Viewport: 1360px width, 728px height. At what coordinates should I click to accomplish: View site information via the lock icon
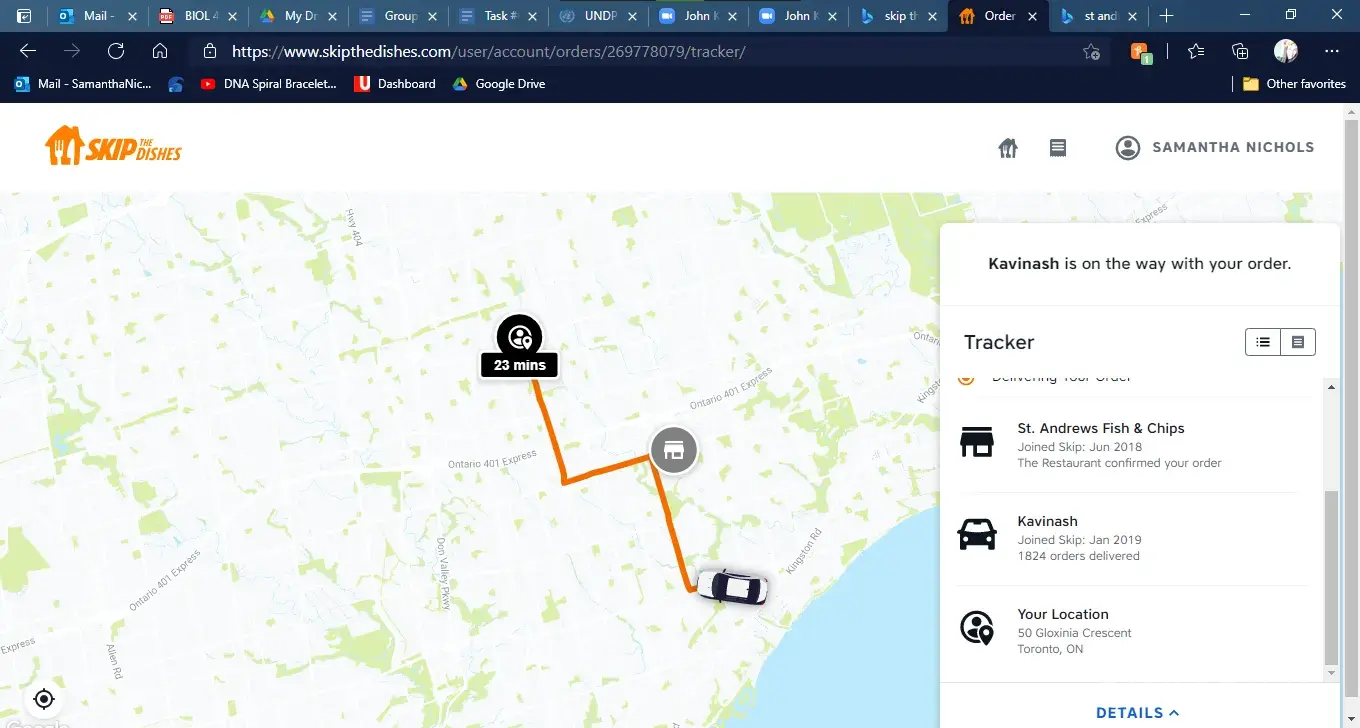click(x=209, y=52)
